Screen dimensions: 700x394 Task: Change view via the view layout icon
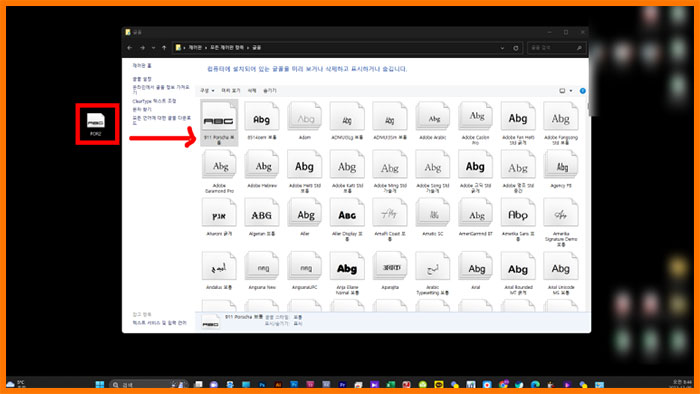[562, 91]
